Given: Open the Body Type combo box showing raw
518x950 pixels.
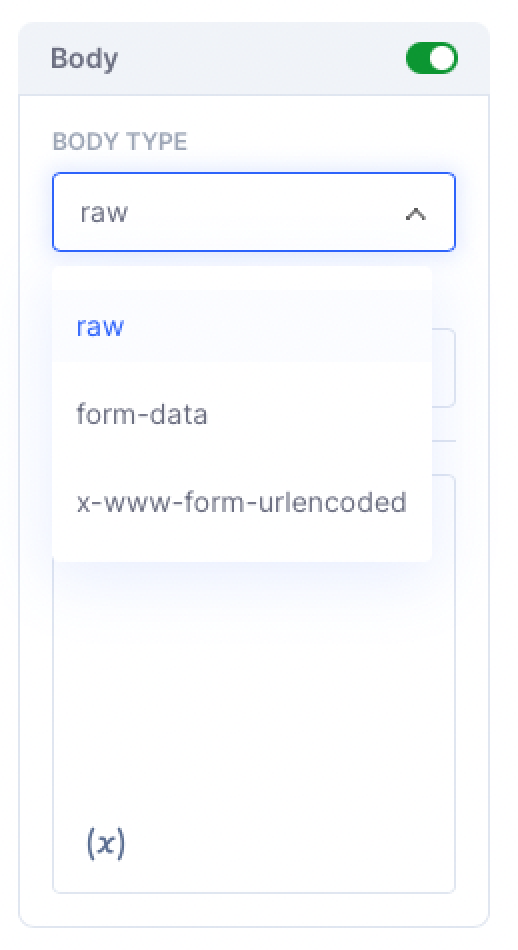Looking at the screenshot, I should tap(254, 212).
